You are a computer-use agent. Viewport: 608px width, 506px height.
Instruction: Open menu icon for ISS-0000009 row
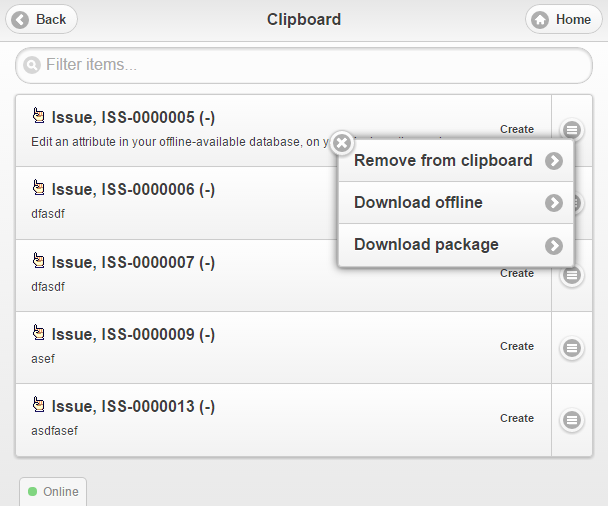[x=572, y=347]
